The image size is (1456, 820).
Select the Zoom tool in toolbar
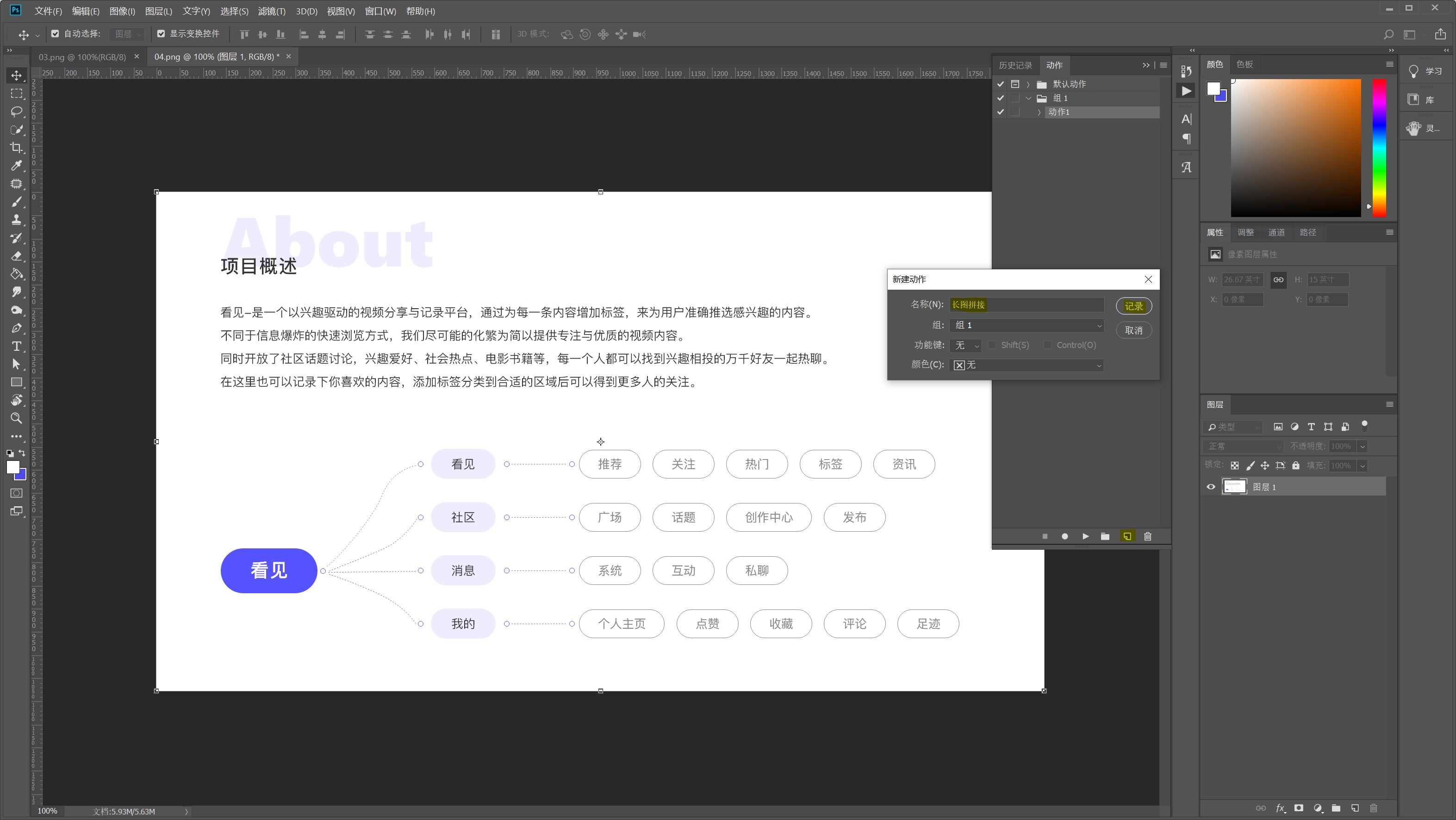16,418
